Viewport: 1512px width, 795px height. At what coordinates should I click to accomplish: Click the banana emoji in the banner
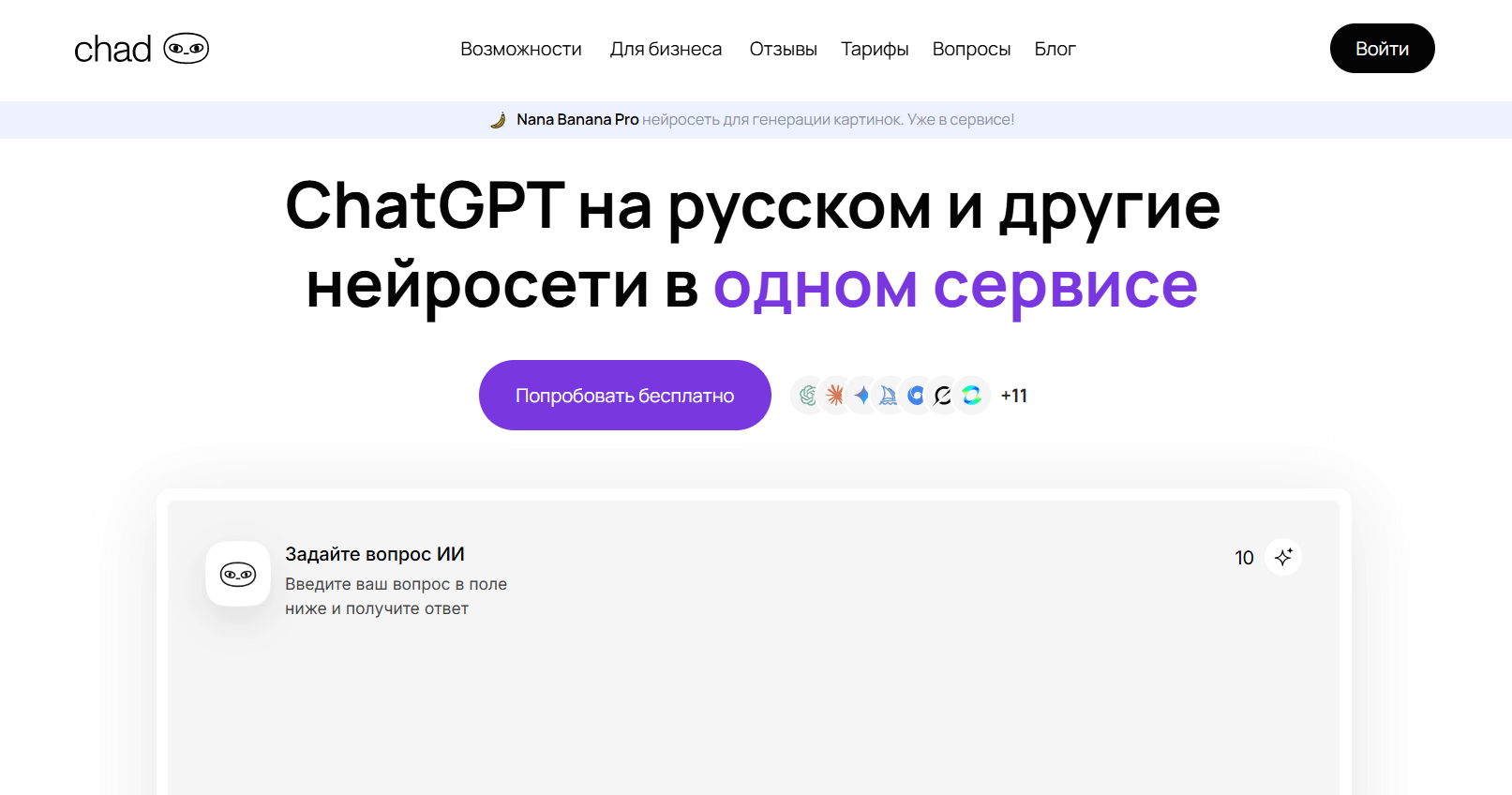tap(499, 120)
